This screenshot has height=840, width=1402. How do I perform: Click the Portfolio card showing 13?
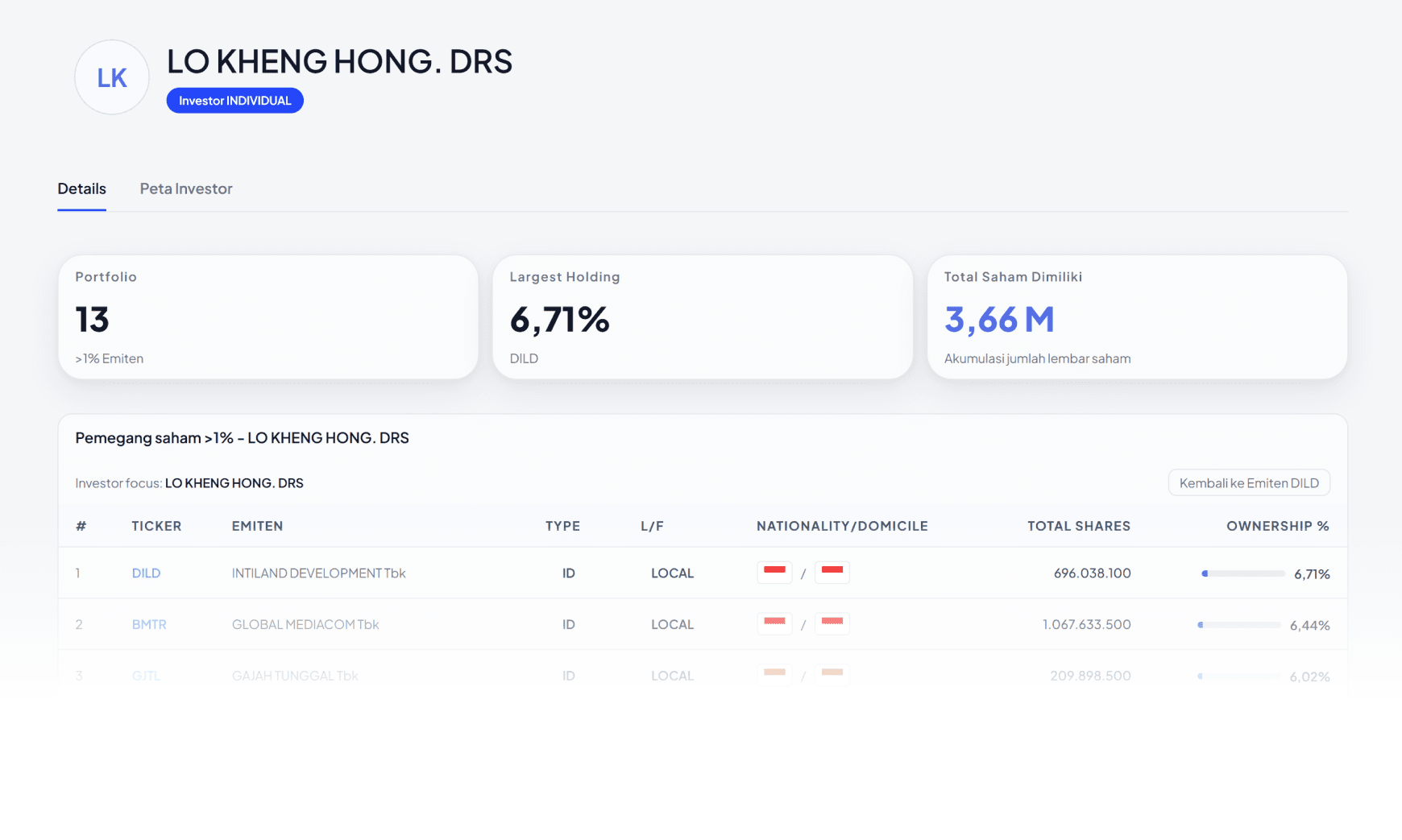coord(268,317)
